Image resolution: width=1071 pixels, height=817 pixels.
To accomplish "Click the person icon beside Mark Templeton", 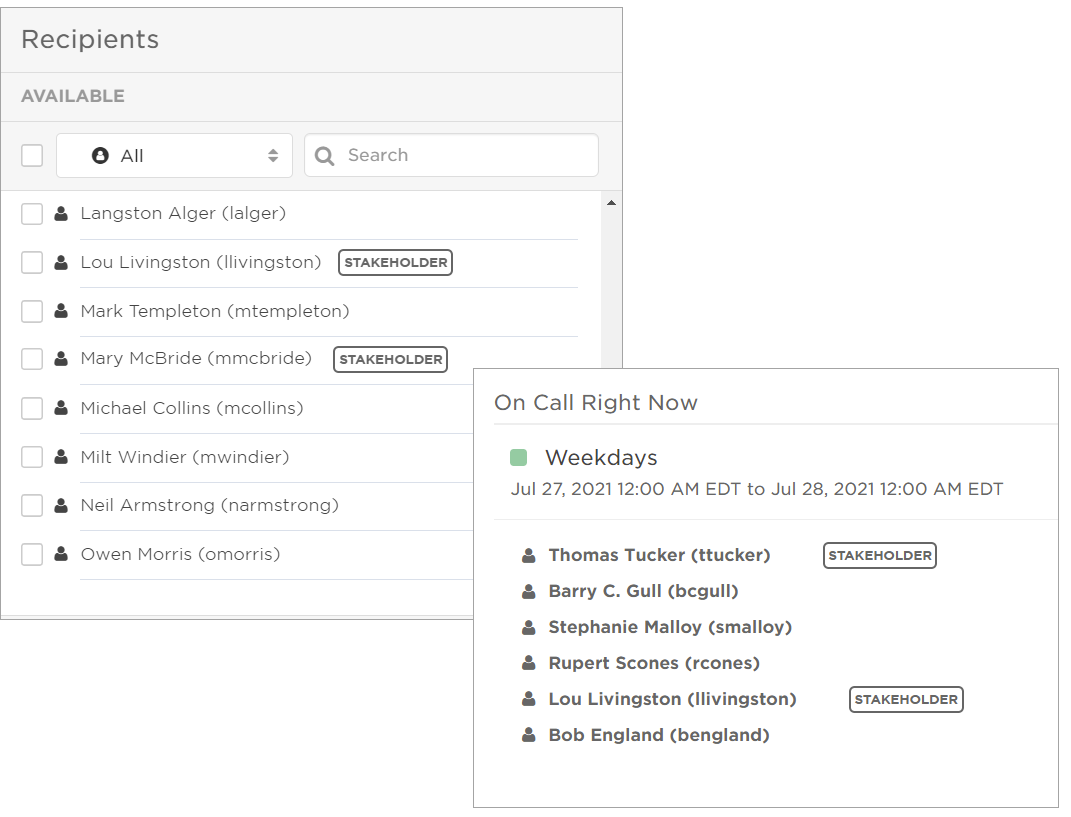I will [61, 311].
